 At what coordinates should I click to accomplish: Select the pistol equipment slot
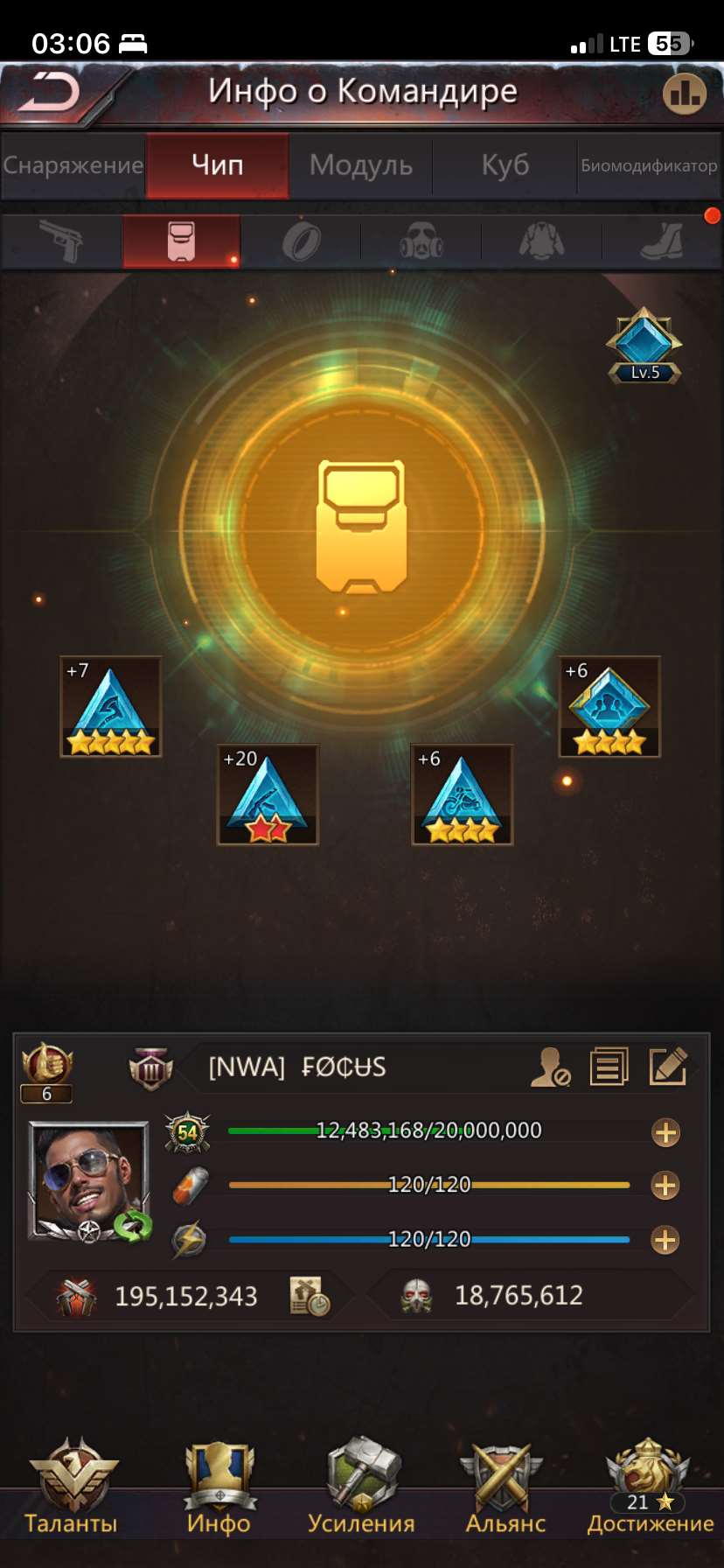tap(61, 241)
